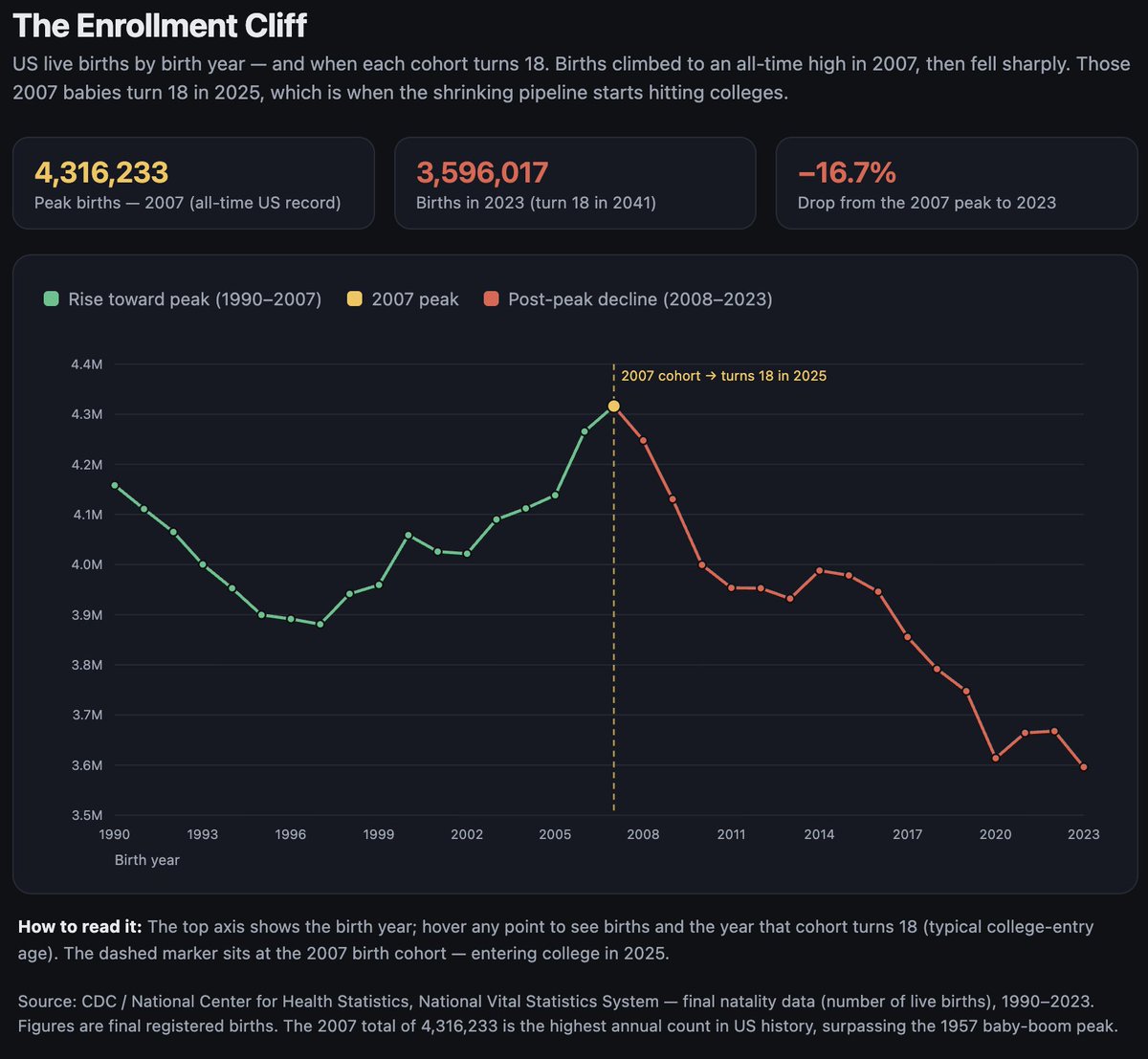
Task: Click the '4.0M' y-axis label
Action: pyautogui.click(x=86, y=564)
